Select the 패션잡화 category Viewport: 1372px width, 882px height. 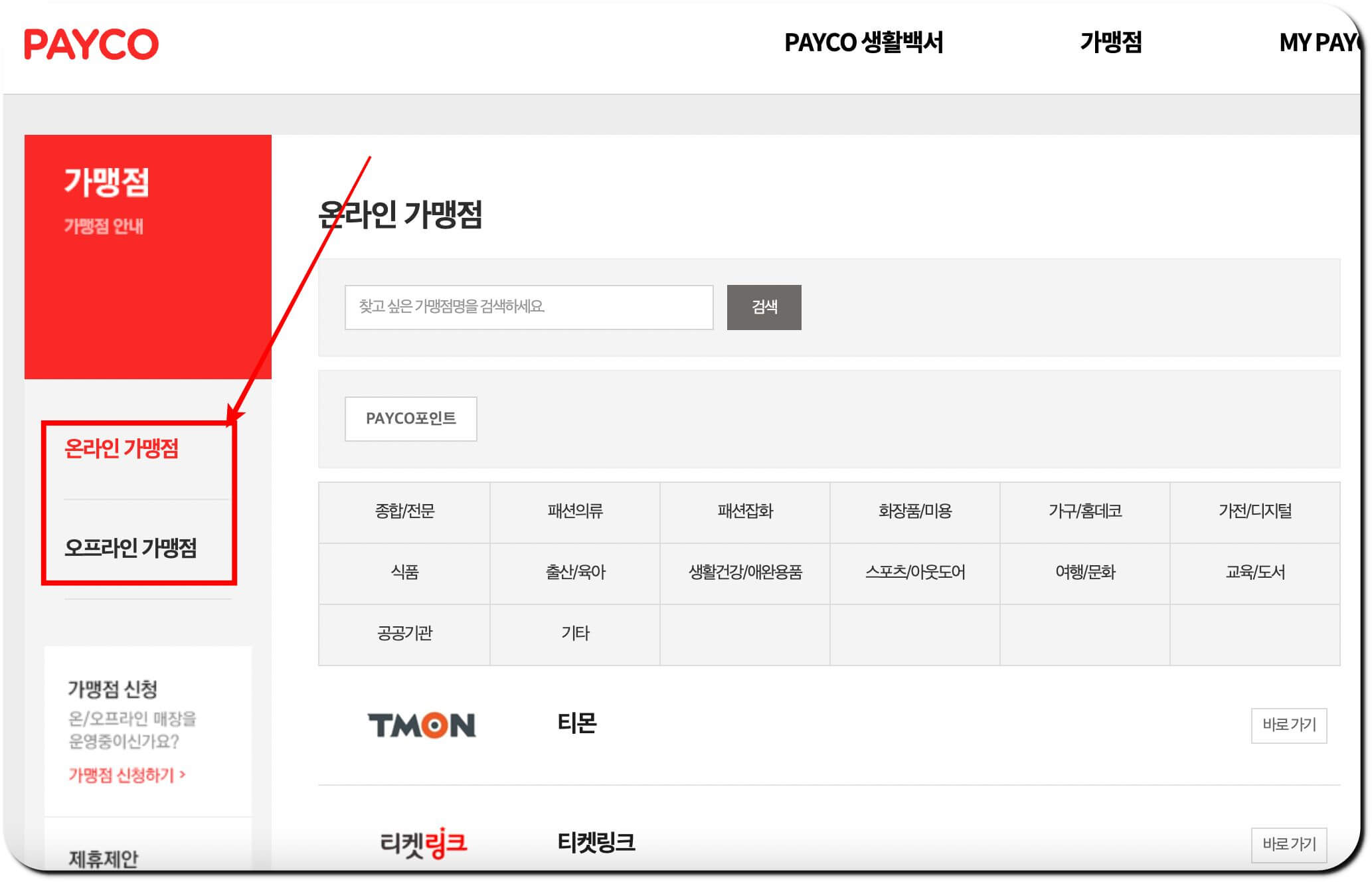pos(745,511)
